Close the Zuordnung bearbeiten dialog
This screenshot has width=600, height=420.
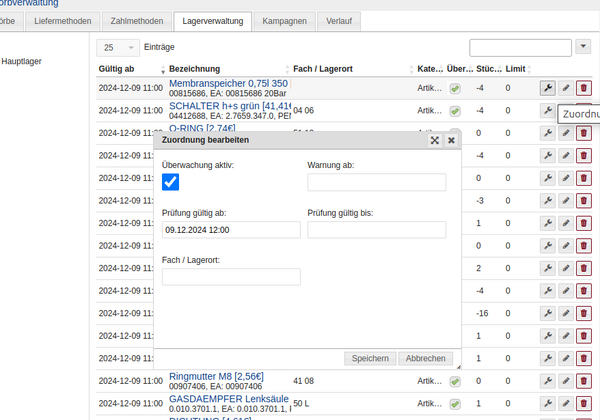pyautogui.click(x=451, y=141)
